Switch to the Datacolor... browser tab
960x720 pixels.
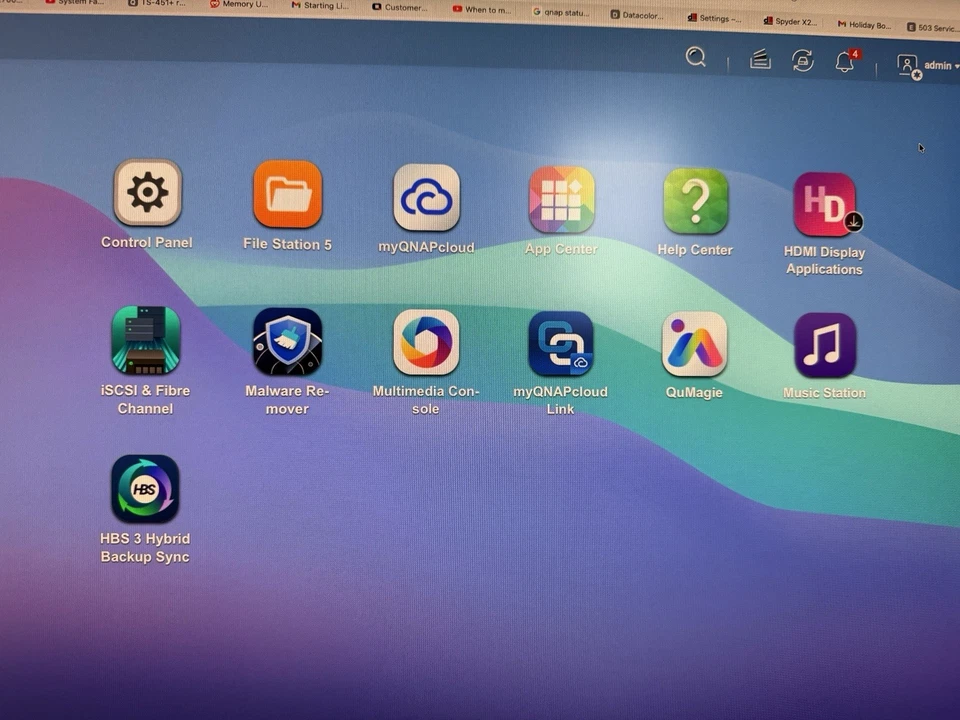click(637, 15)
